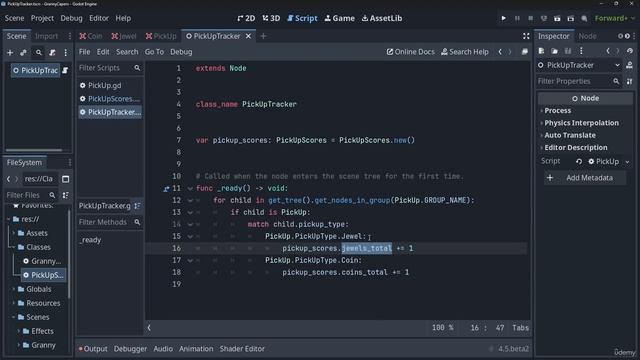Open Search Help
This screenshot has height=360, width=640.
point(465,52)
